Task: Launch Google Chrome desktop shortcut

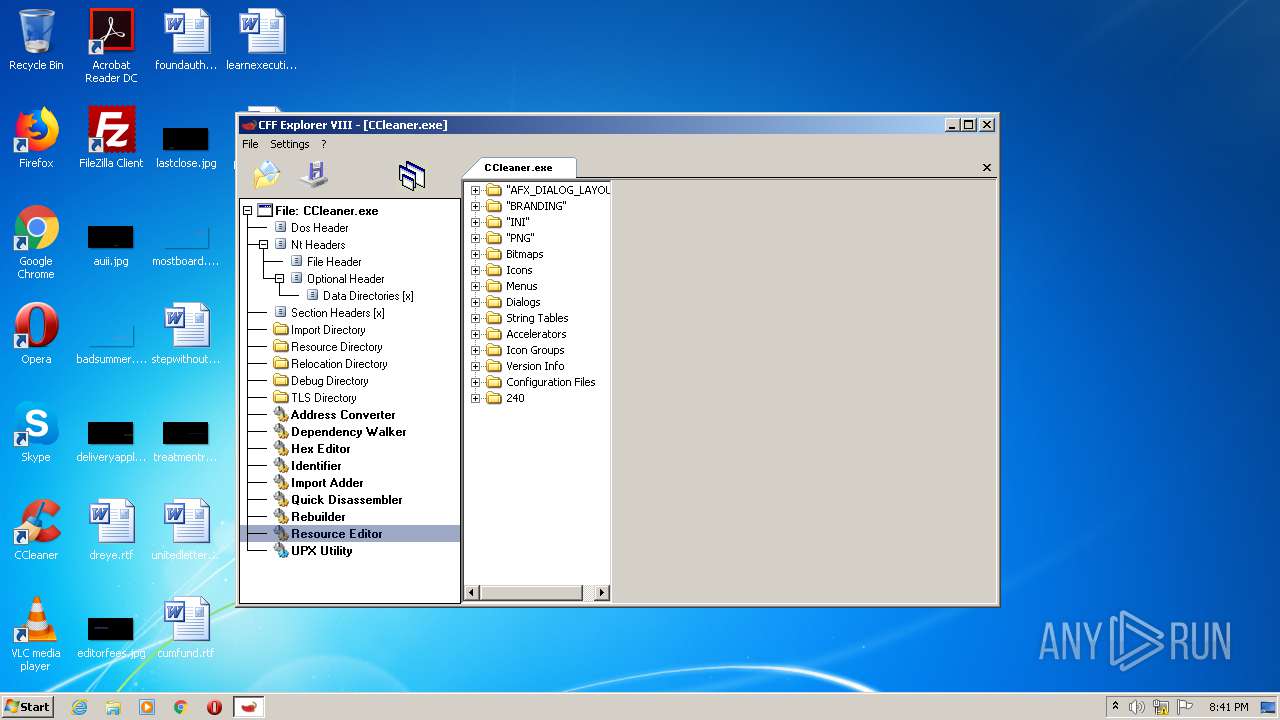Action: click(x=36, y=242)
